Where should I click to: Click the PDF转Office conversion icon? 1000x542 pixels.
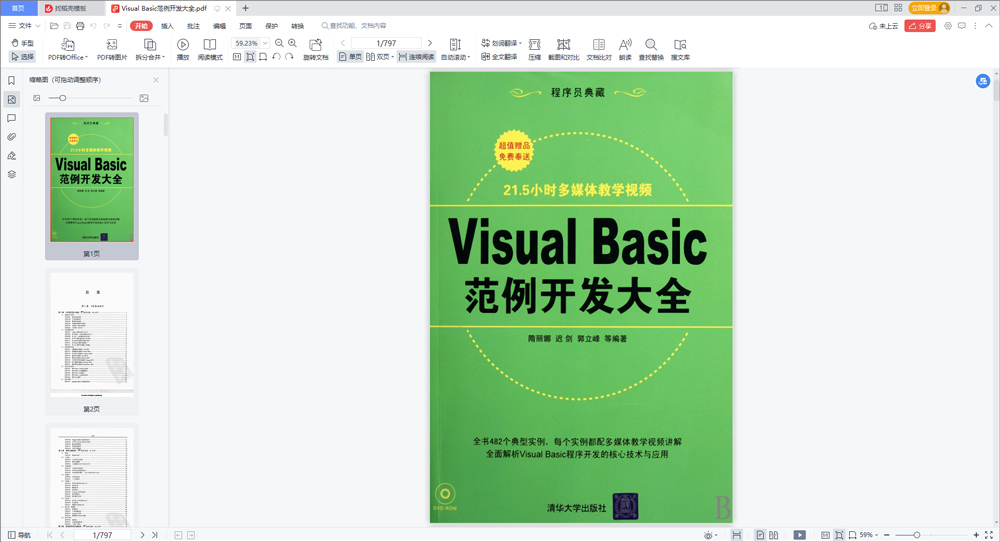tap(68, 45)
